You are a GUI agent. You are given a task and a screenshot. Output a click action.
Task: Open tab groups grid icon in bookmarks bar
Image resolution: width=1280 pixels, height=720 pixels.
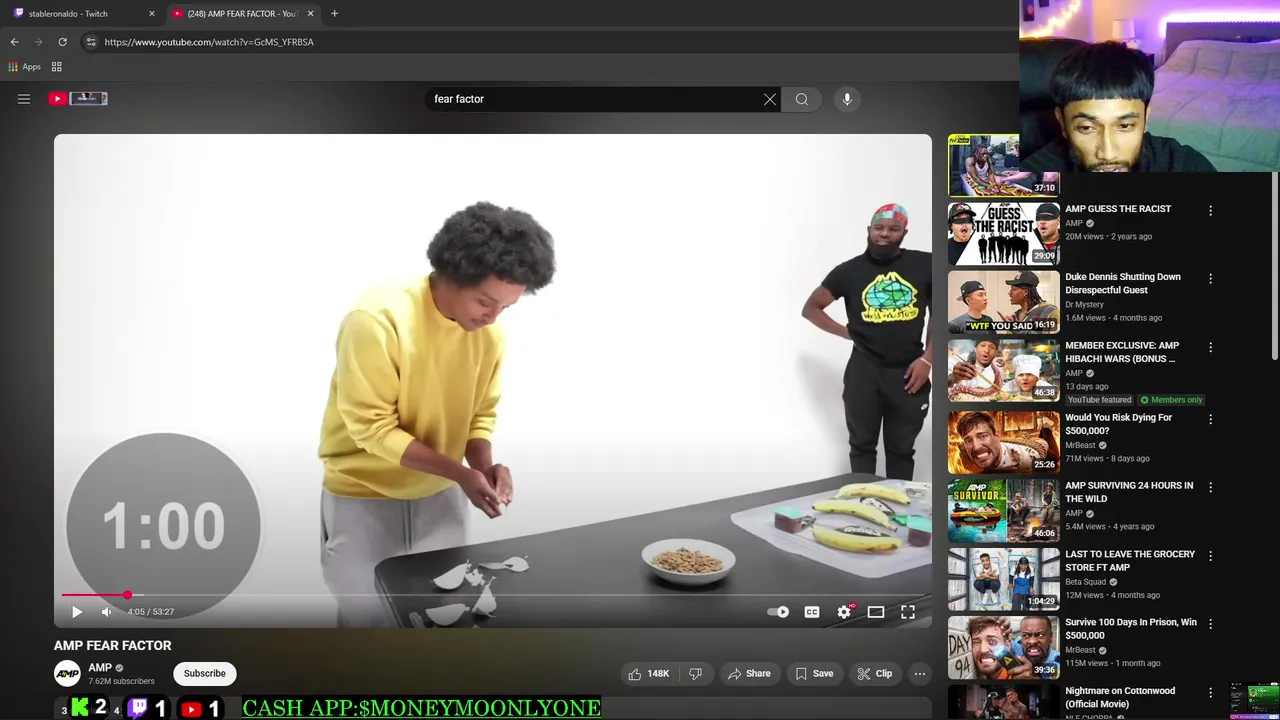(57, 67)
